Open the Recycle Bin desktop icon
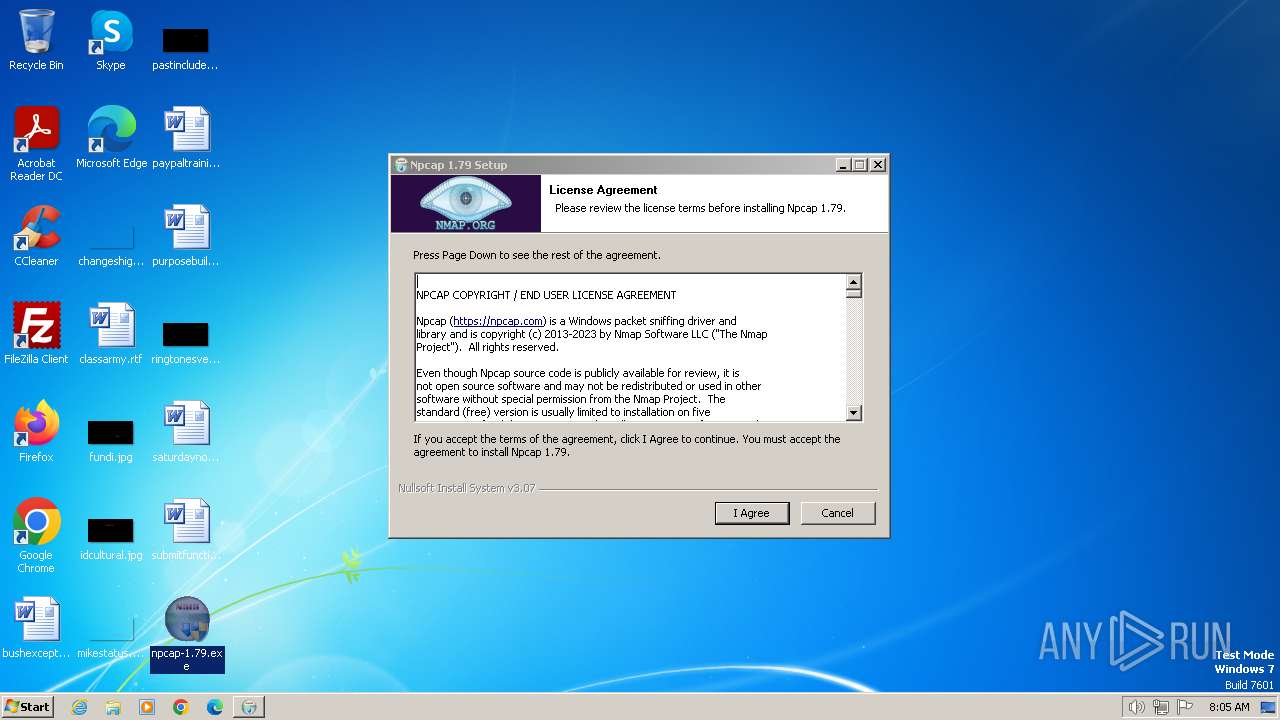The width and height of the screenshot is (1280, 720). pyautogui.click(x=36, y=40)
